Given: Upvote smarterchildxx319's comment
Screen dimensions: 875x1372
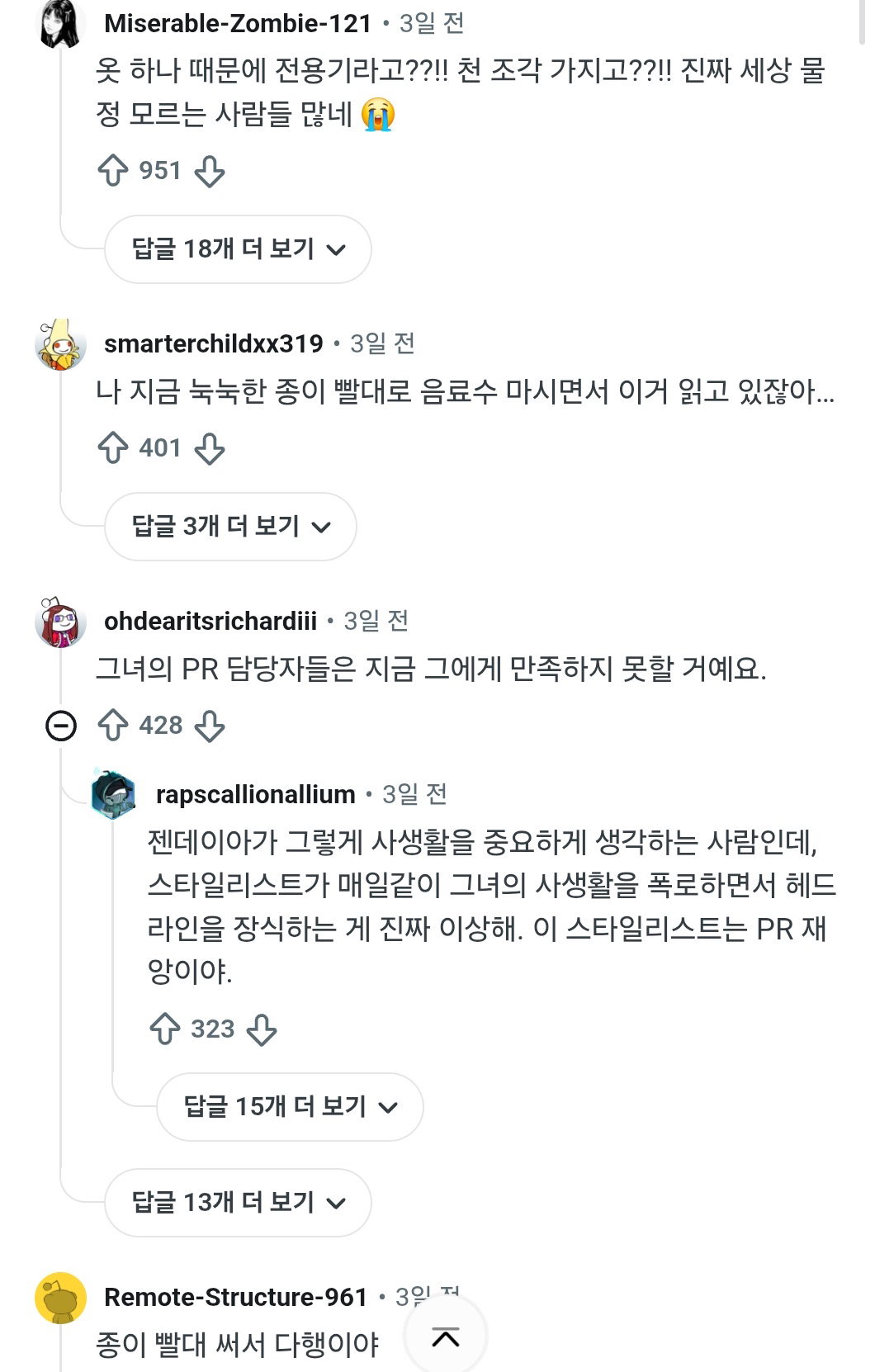Looking at the screenshot, I should pos(113,448).
